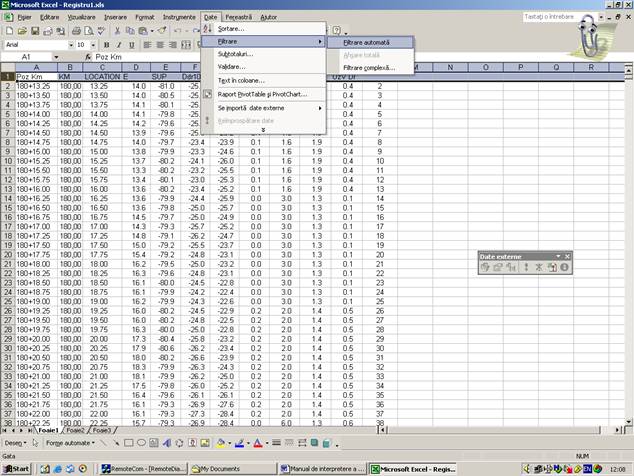Click Subtotaluri... menu entry
The image size is (634, 476).
pyautogui.click(x=236, y=54)
